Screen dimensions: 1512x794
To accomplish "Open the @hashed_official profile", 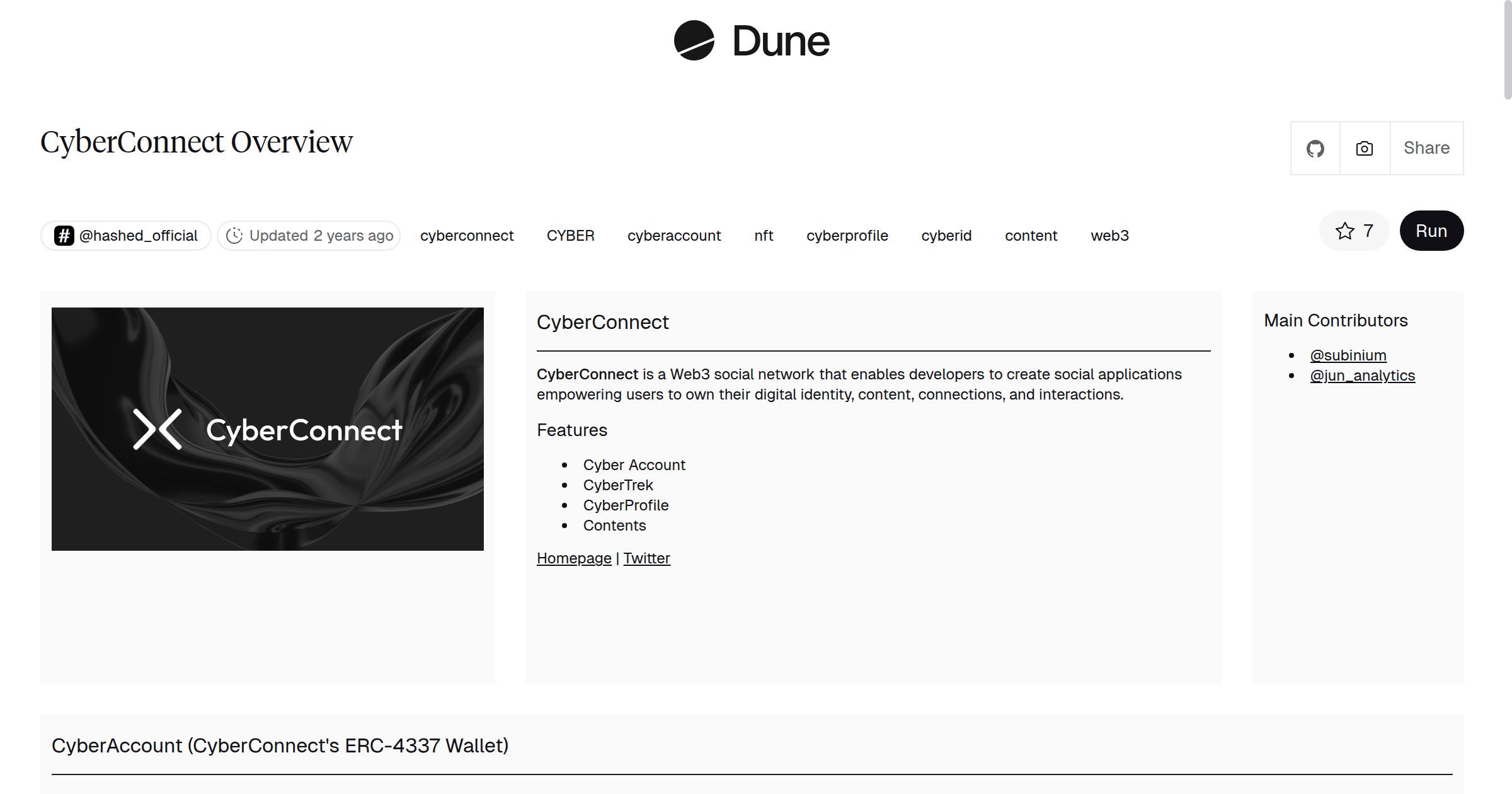I will click(x=138, y=236).
